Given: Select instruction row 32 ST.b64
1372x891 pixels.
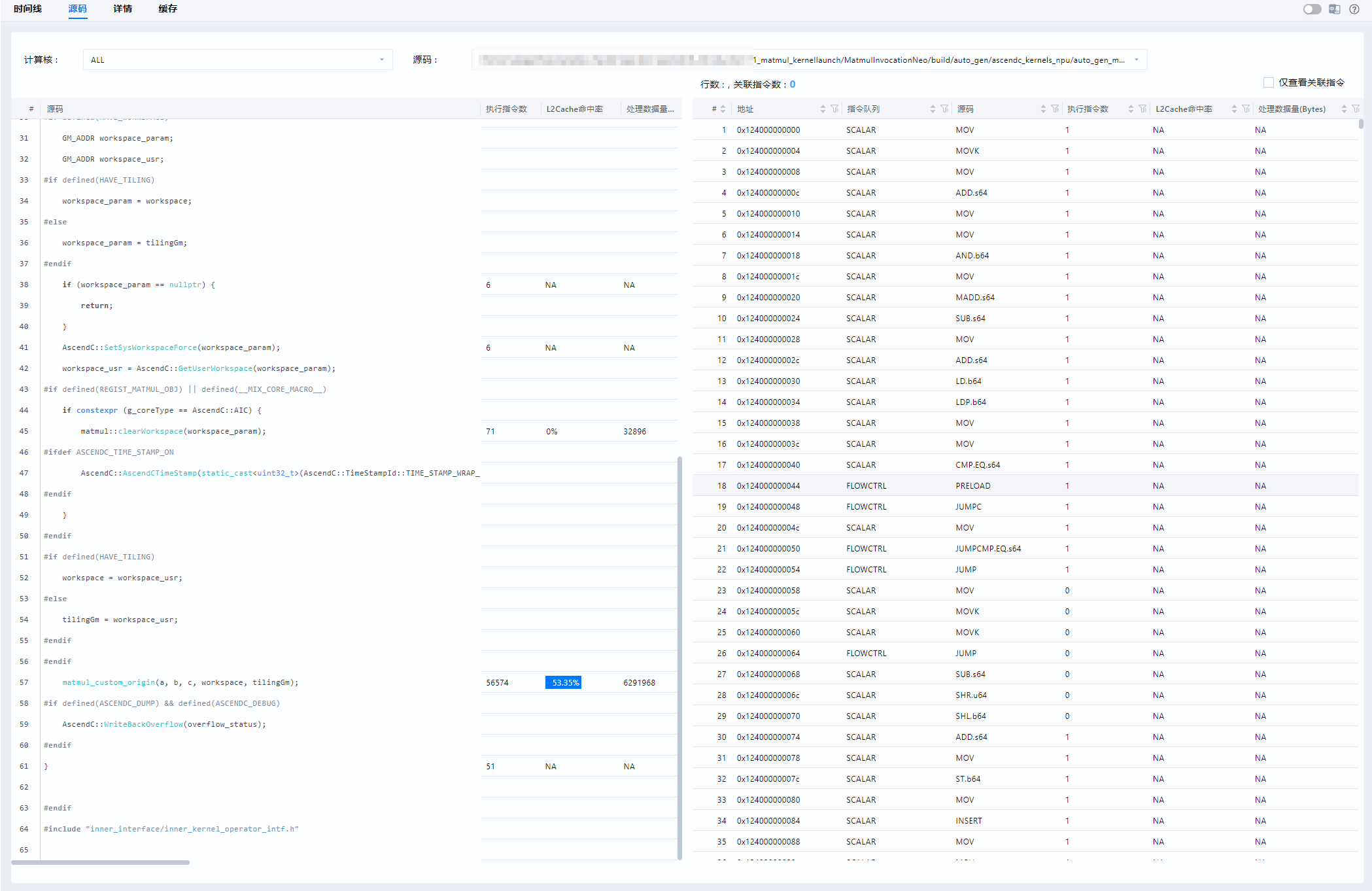Looking at the screenshot, I should pos(1025,778).
